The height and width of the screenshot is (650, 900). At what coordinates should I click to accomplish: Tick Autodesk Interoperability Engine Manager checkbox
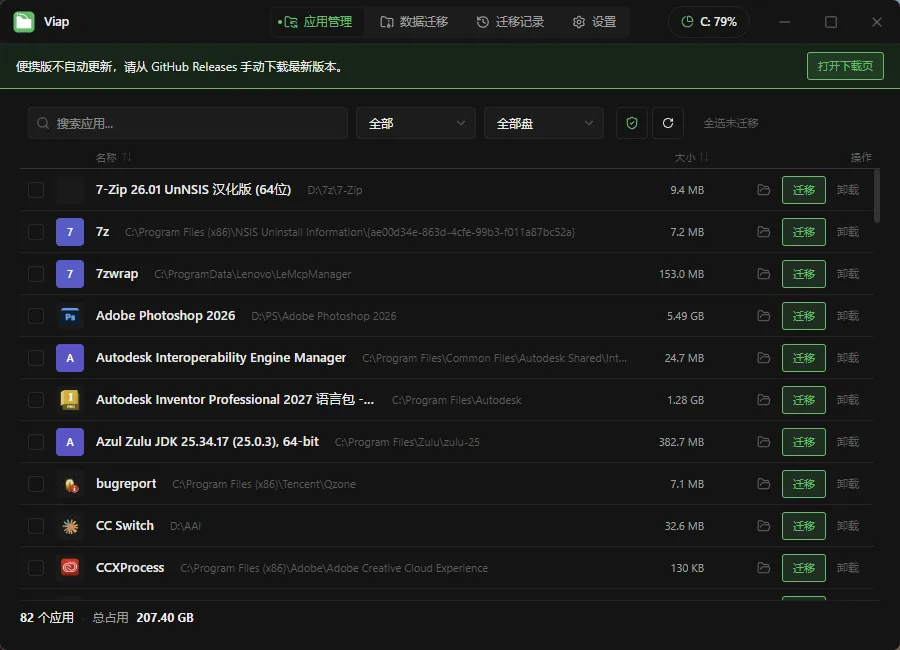point(36,358)
